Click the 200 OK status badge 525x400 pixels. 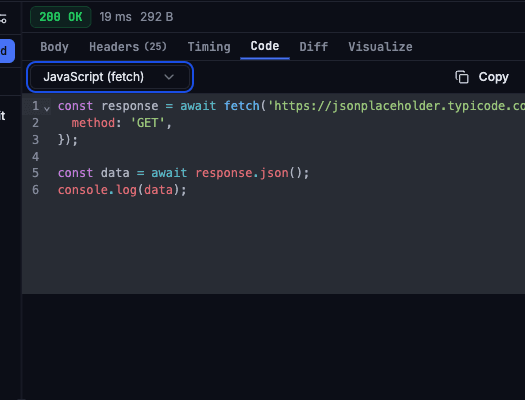coord(61,17)
